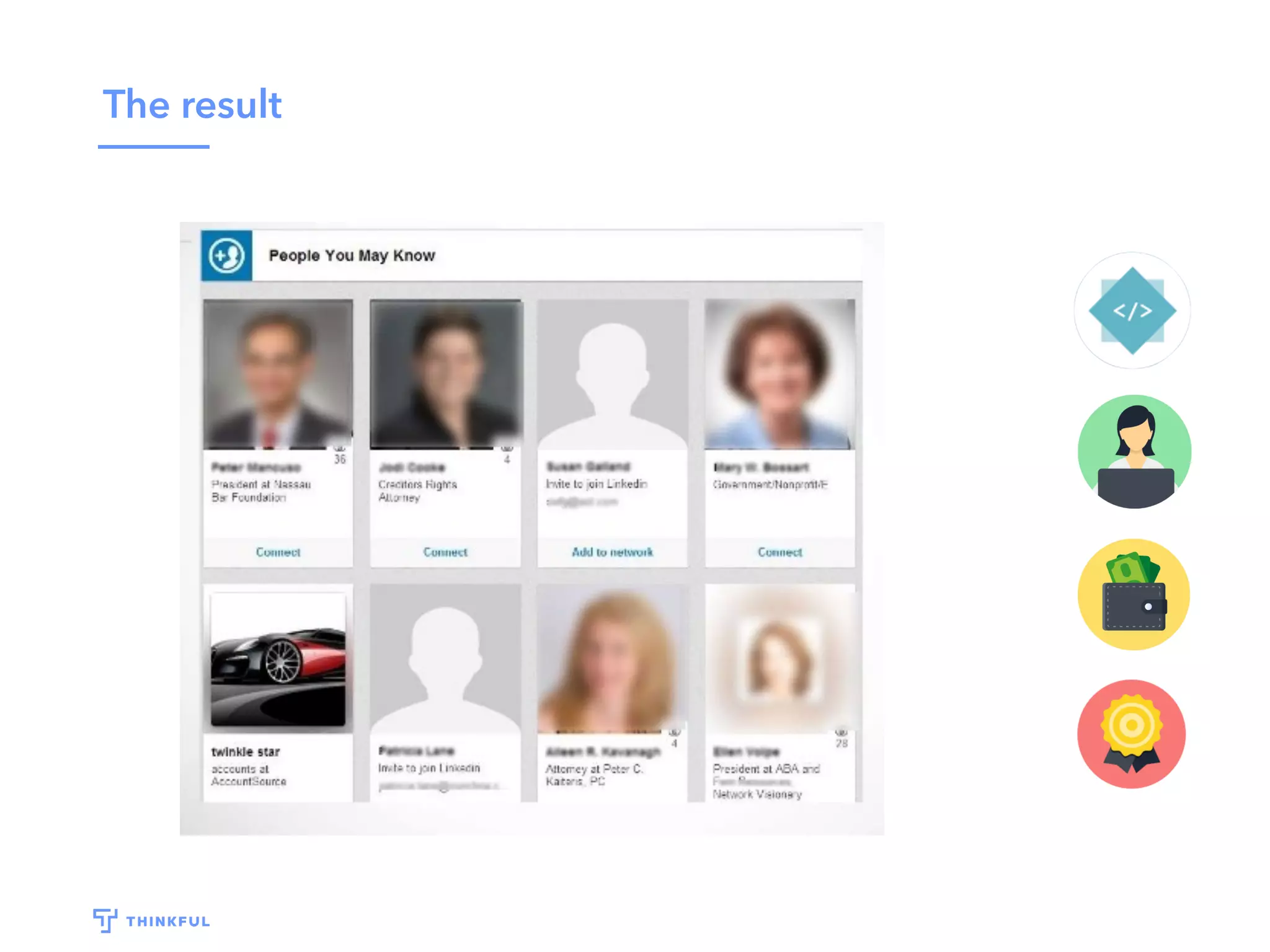Click the gold award ribbon badge icon
Viewport: 1270px width, 952px height.
coord(1132,734)
